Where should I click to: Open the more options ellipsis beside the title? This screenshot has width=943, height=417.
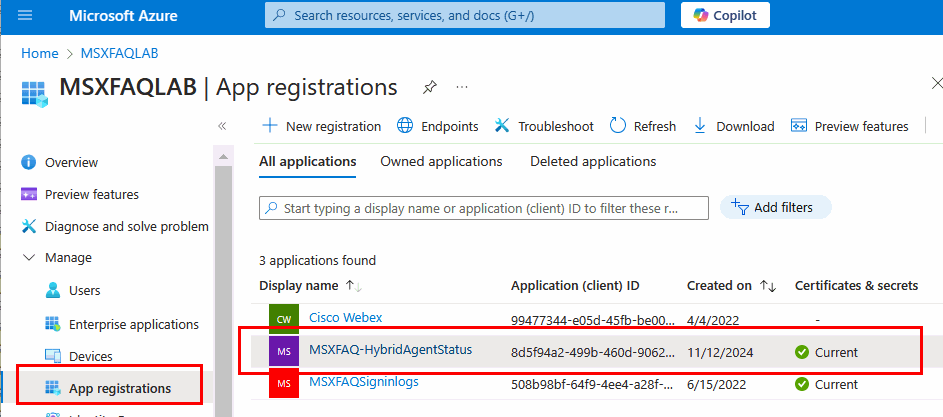[462, 87]
